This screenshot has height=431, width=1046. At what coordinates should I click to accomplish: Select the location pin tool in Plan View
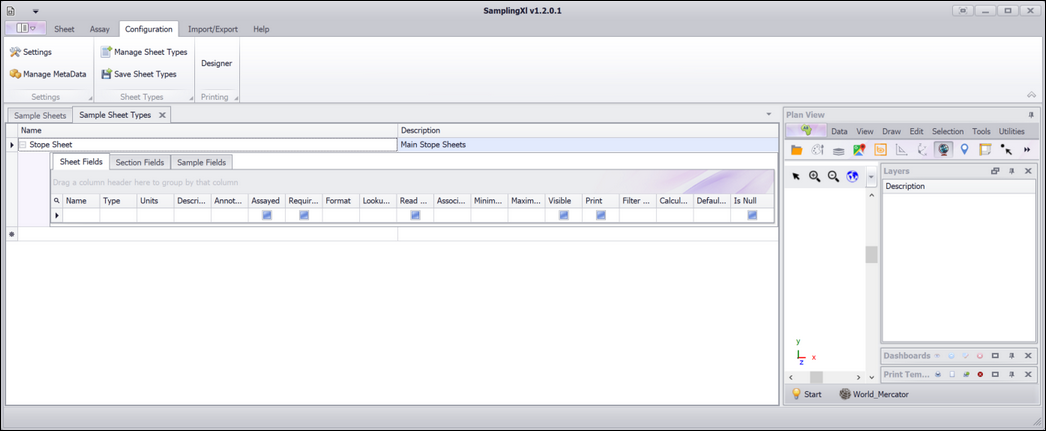pos(964,150)
